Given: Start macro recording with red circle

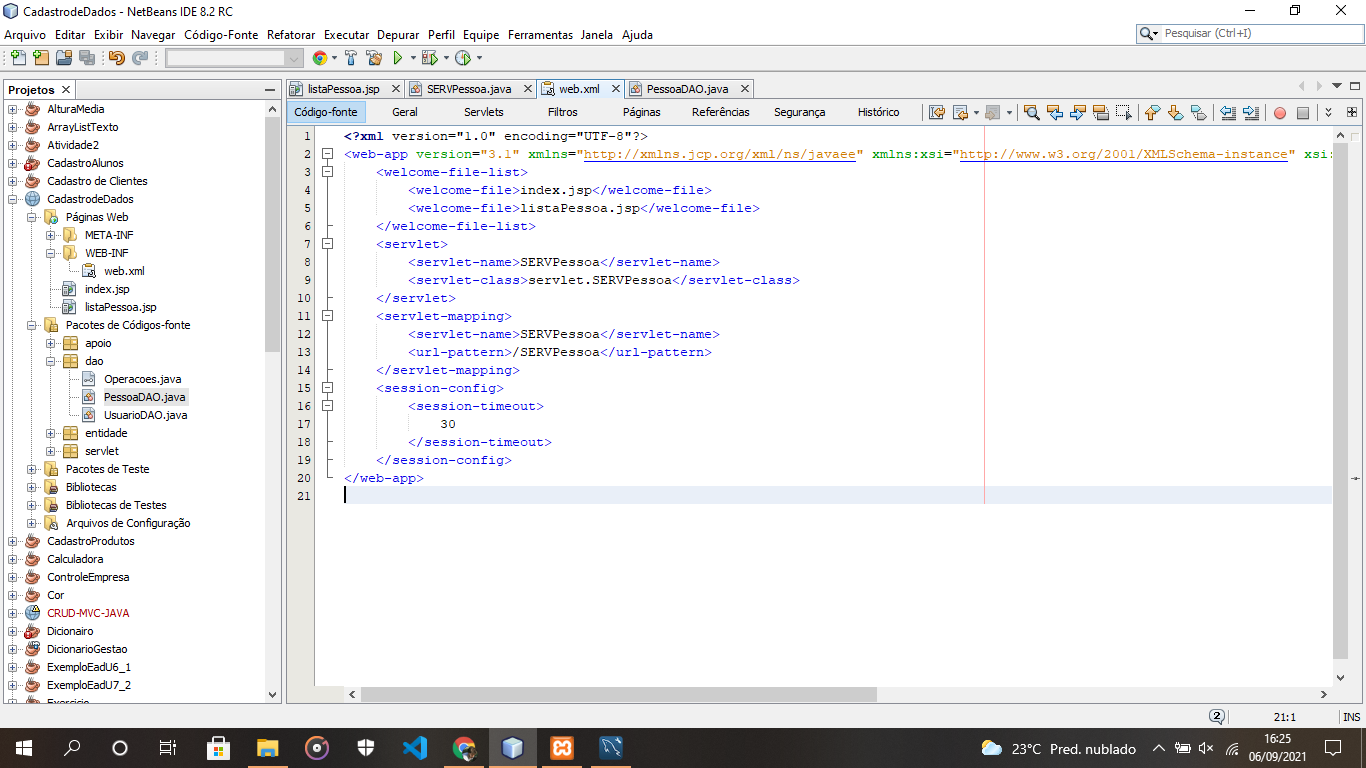Looking at the screenshot, I should 1279,113.
